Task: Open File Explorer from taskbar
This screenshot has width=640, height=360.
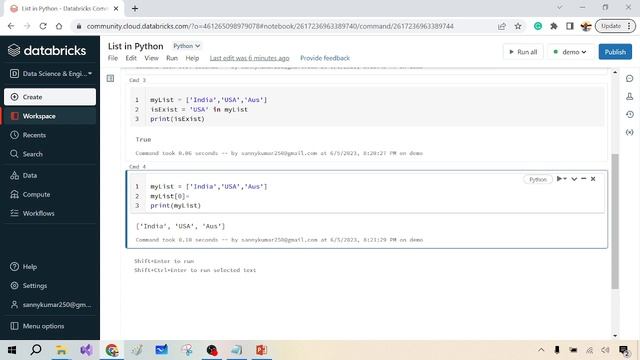Action: tap(61, 350)
